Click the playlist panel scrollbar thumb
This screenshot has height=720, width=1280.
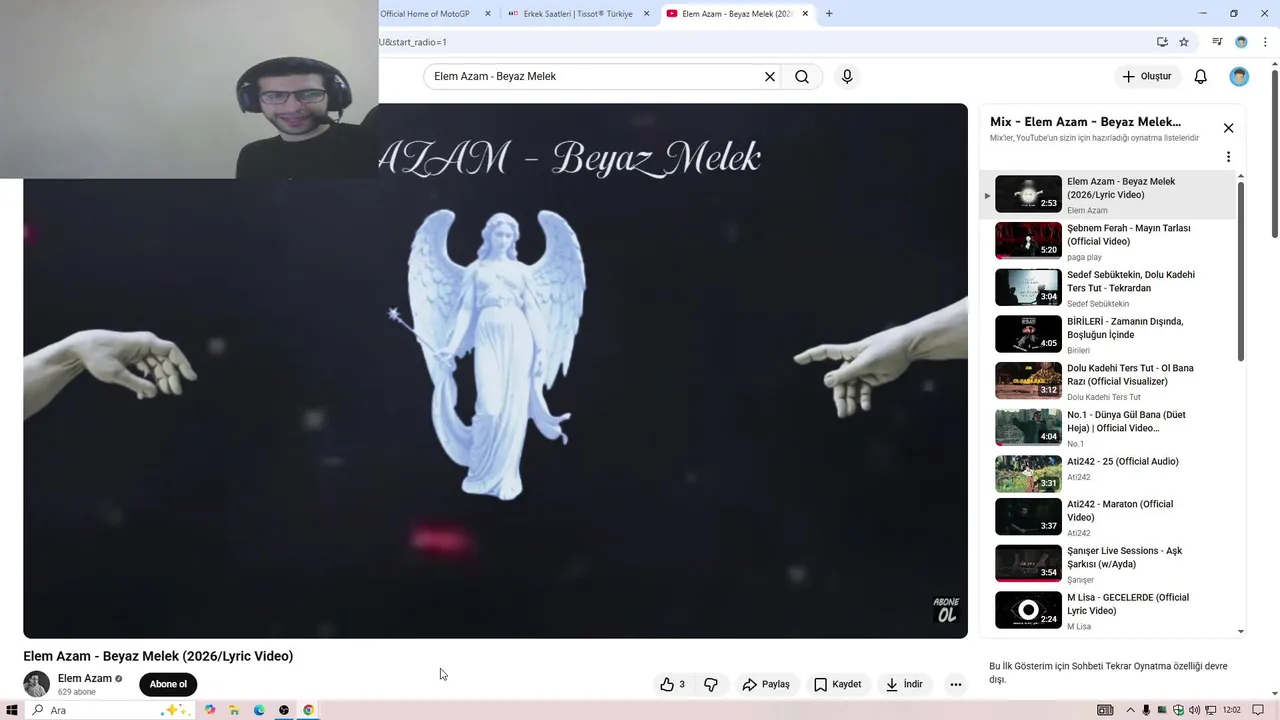[1241, 271]
